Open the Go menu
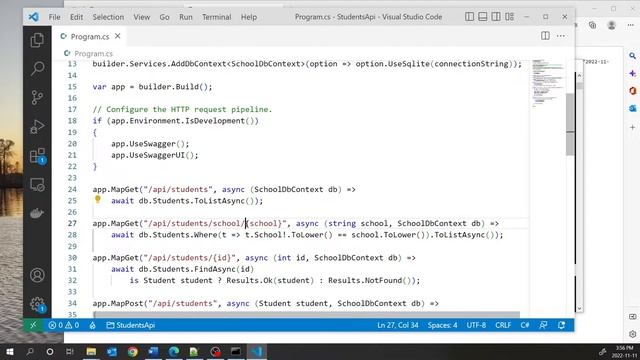 point(164,17)
